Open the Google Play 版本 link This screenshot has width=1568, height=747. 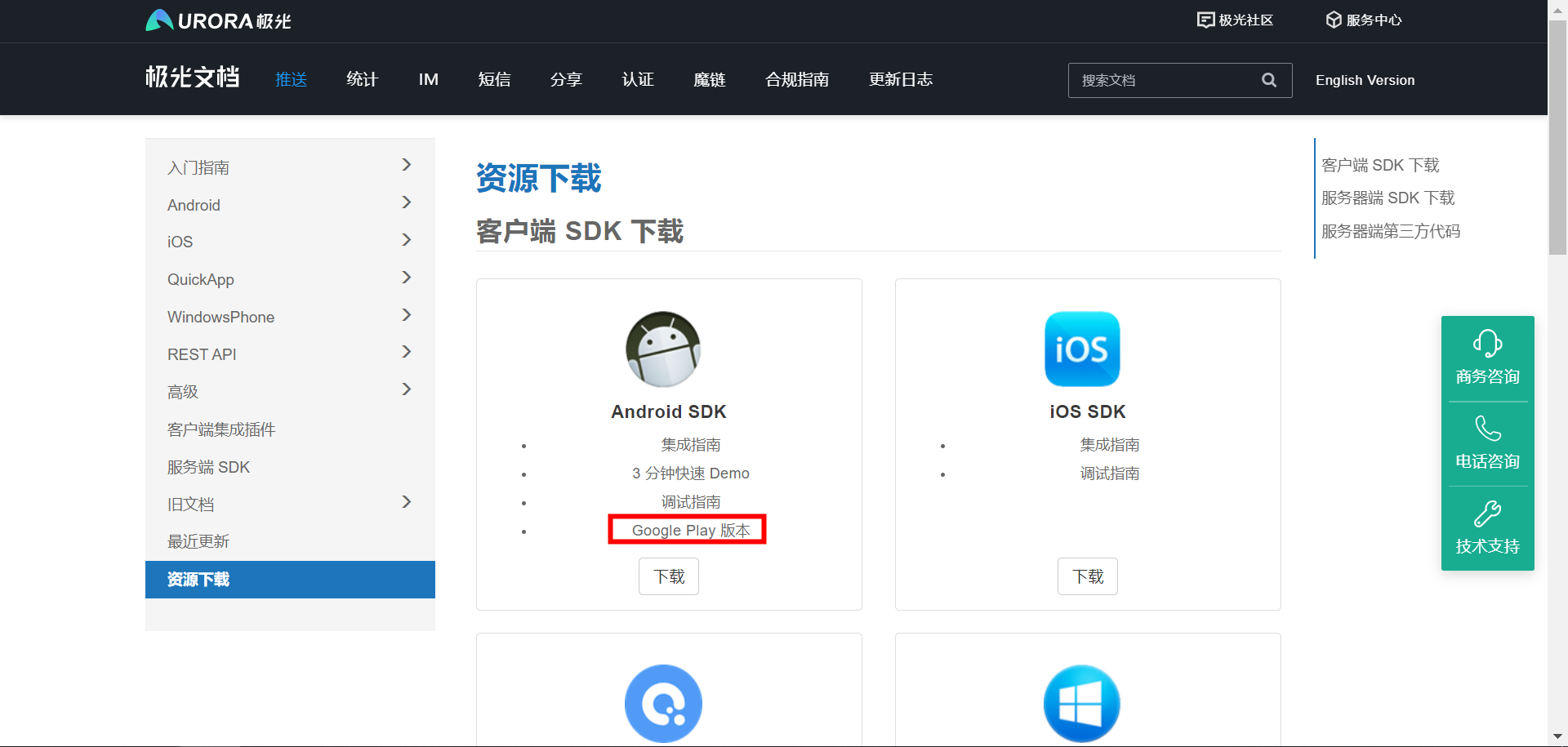pos(690,531)
